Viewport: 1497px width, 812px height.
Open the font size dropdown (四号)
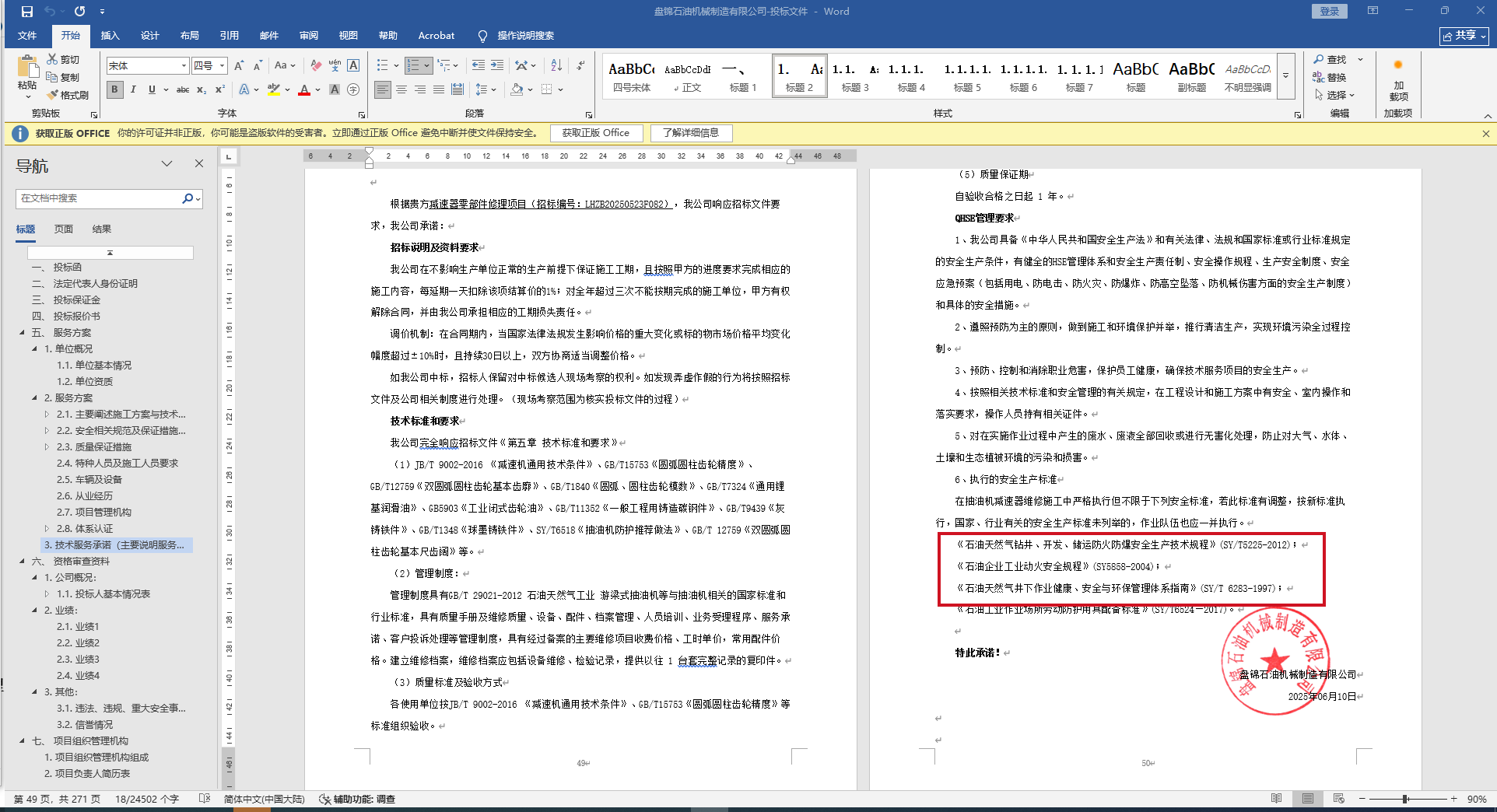click(x=222, y=66)
